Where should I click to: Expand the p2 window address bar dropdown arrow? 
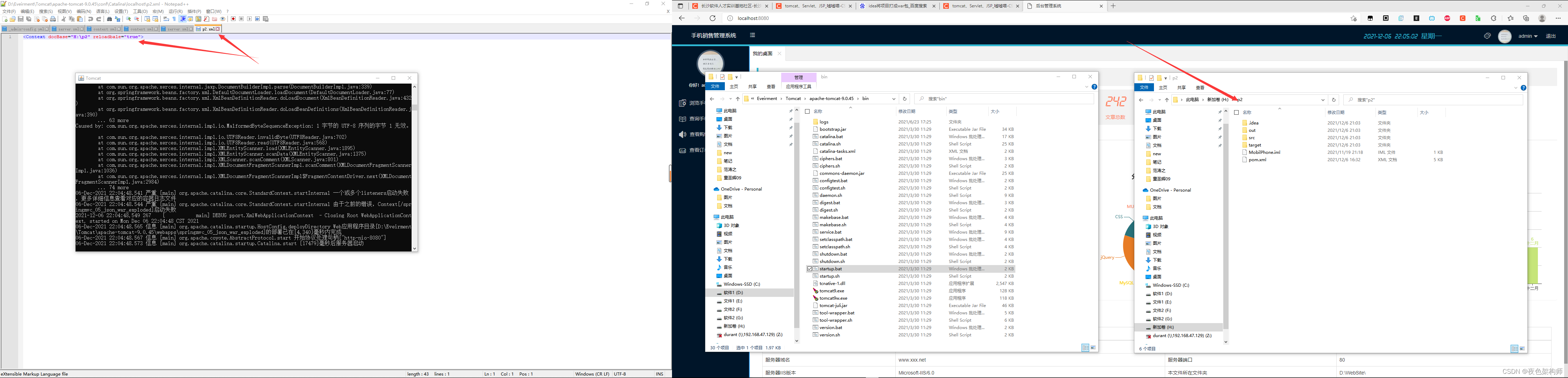point(1323,100)
